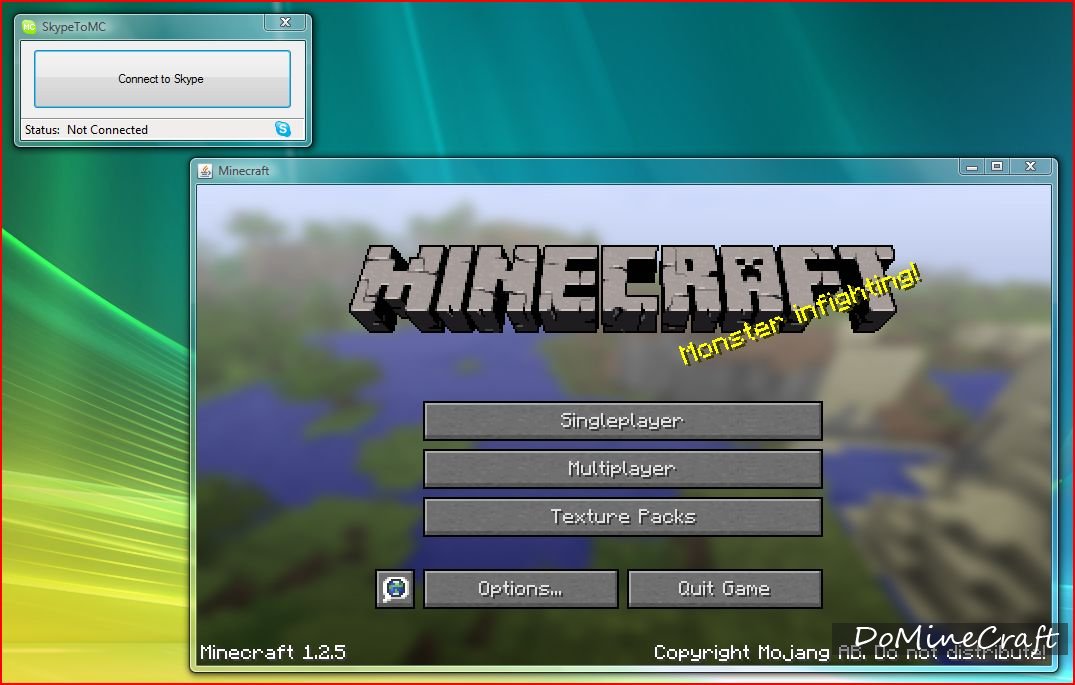Open Singleplayer in Minecraft menu
The image size is (1075, 685).
(x=623, y=420)
